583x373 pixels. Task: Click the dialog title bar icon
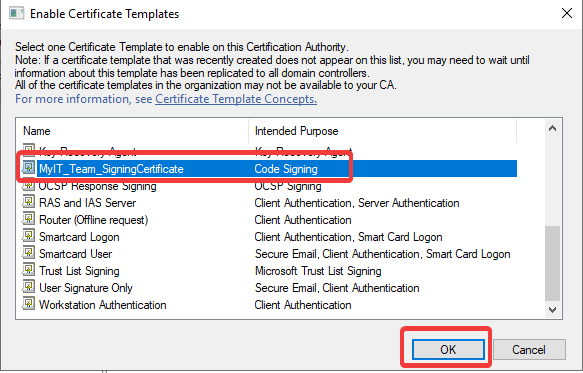click(16, 14)
